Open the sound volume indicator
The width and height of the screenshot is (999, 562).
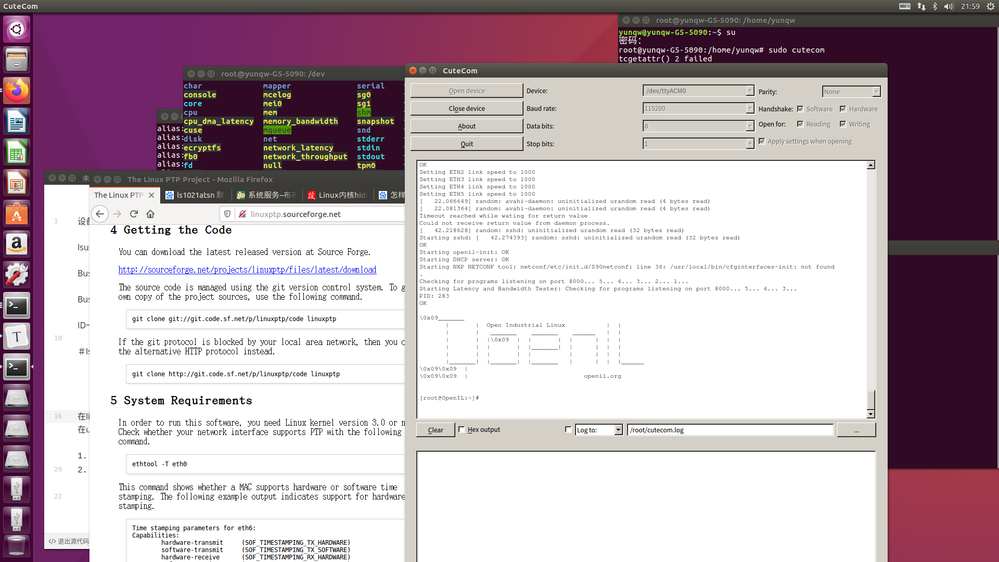point(949,6)
